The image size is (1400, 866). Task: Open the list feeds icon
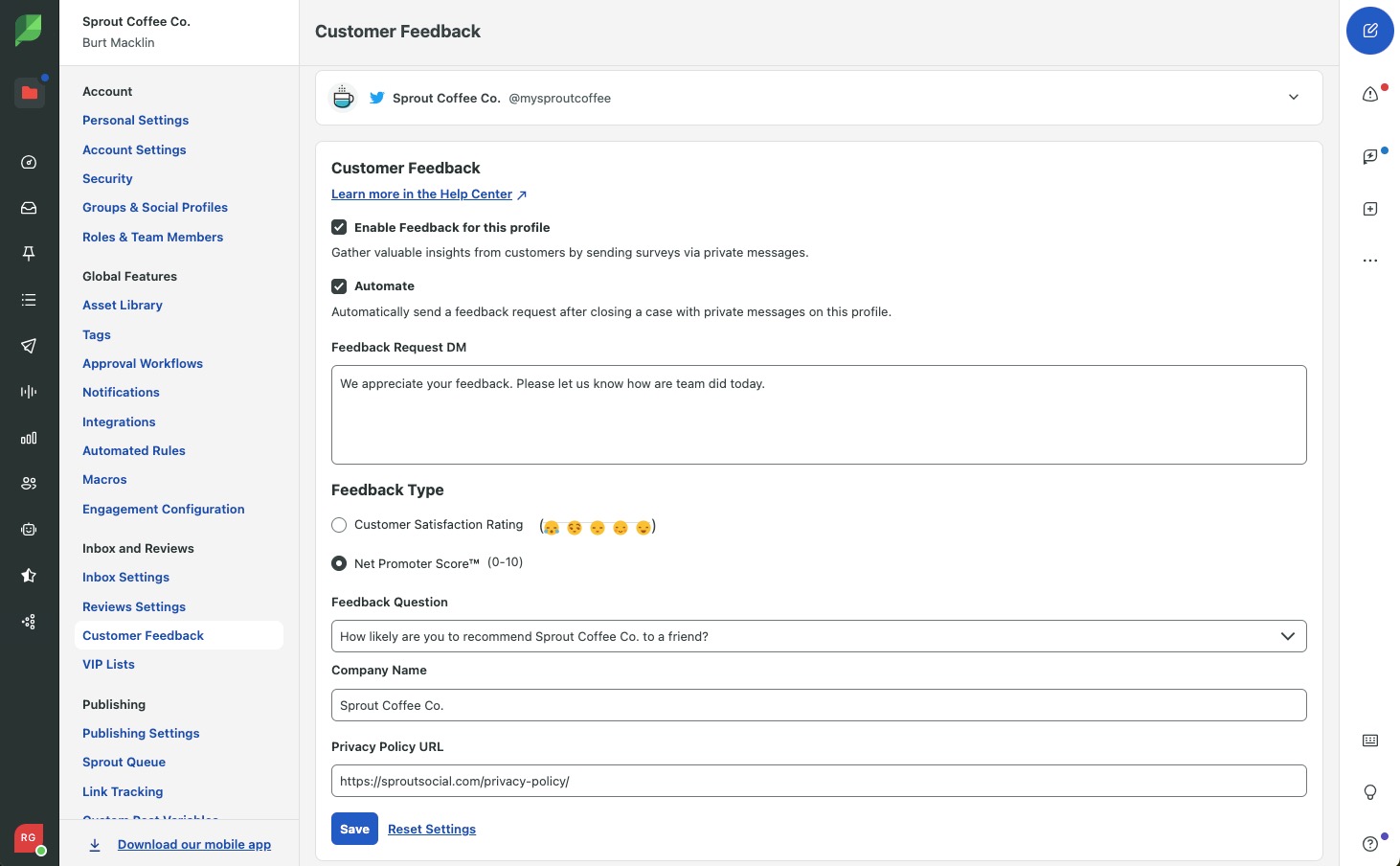(x=29, y=300)
